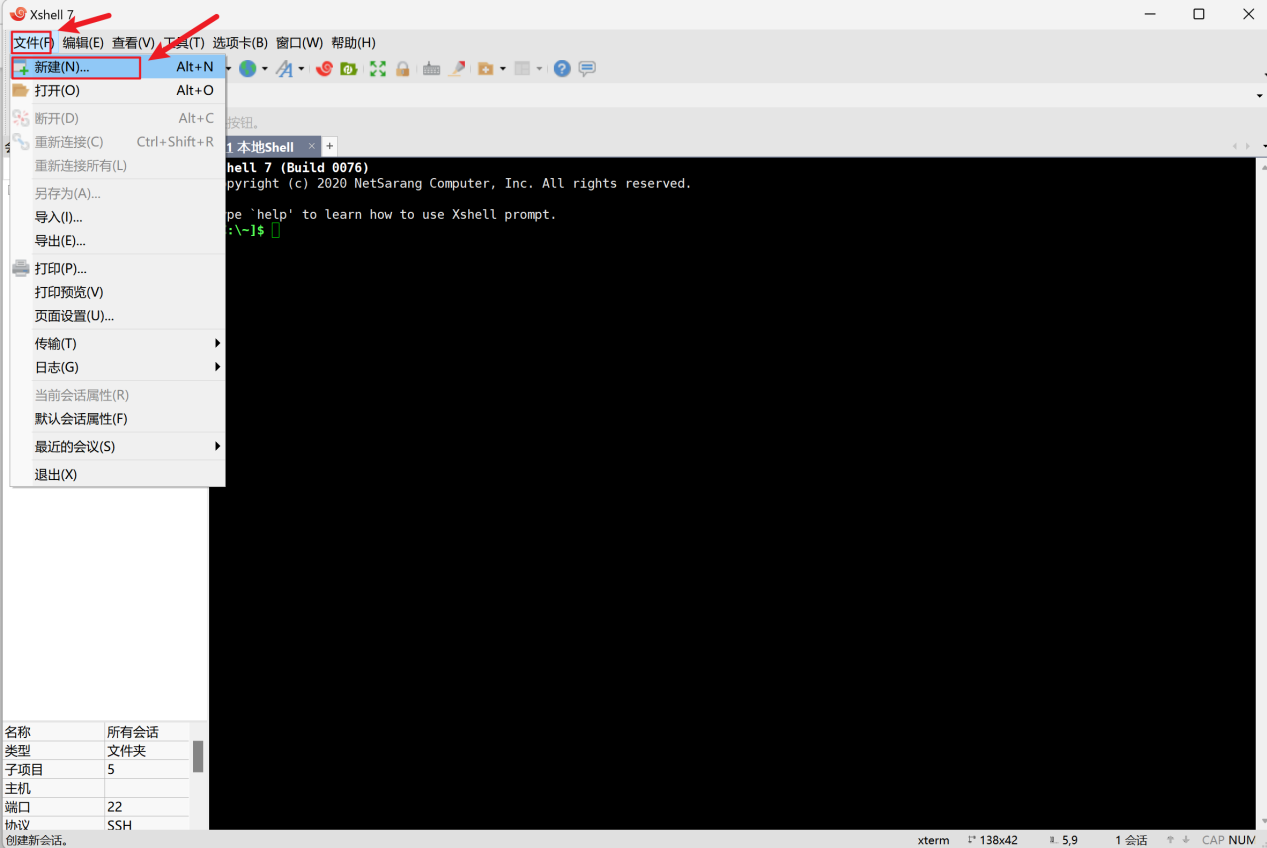The width and height of the screenshot is (1267, 848).
Task: Click the Xshell logo in title bar
Action: [x=17, y=14]
